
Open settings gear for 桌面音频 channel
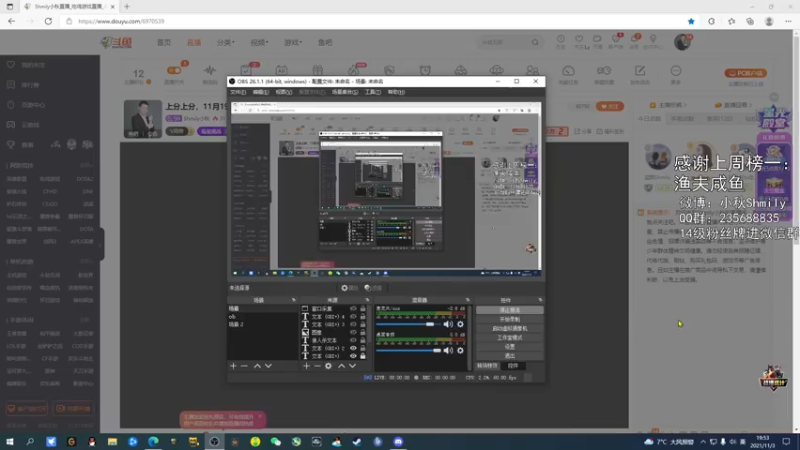460,351
